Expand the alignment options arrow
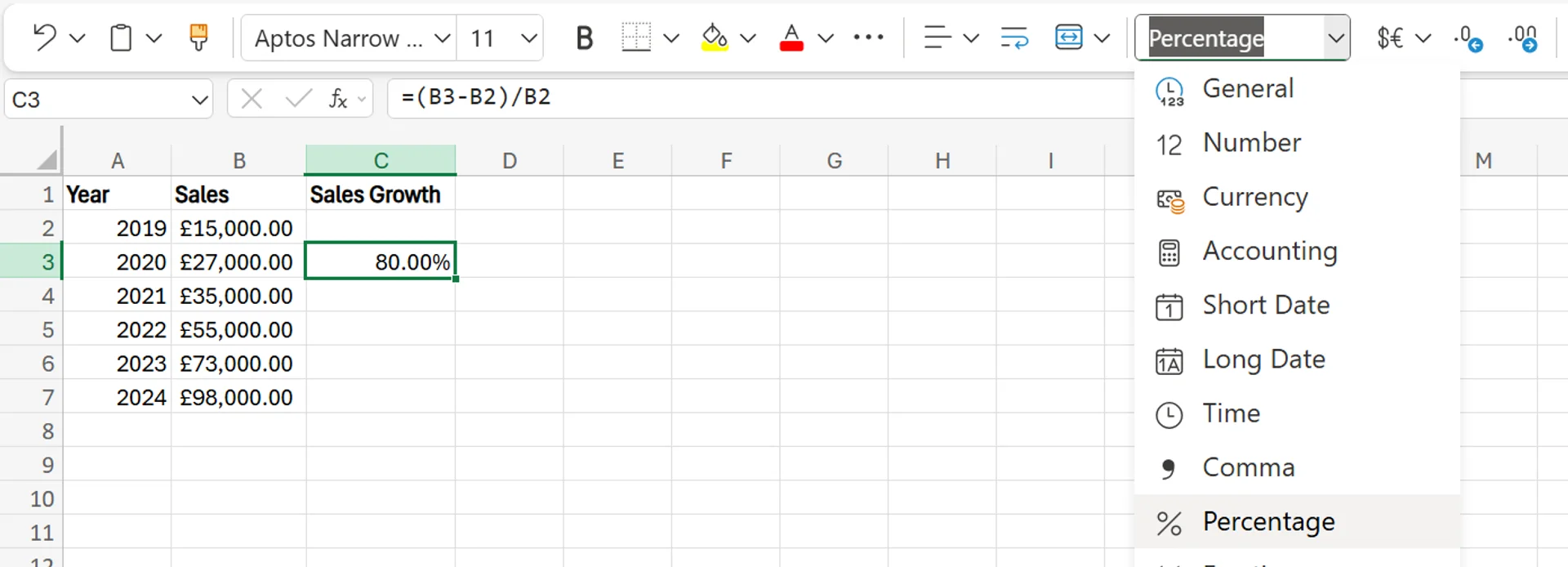This screenshot has width=1568, height=567. 971,38
